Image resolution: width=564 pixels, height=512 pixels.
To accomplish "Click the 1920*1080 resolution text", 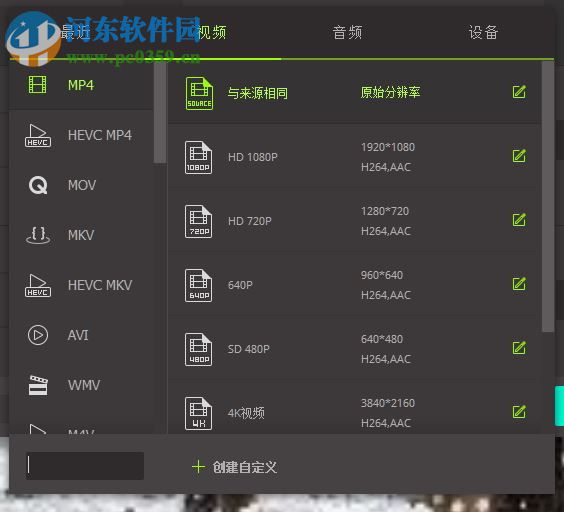I will (388, 147).
